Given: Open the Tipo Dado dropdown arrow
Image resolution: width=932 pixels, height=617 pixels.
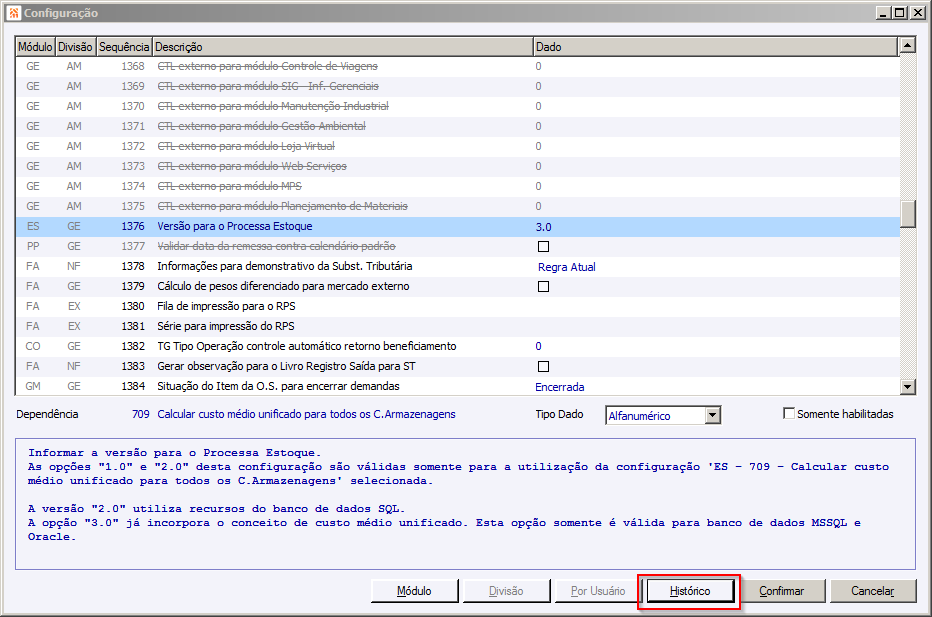Looking at the screenshot, I should [713, 415].
